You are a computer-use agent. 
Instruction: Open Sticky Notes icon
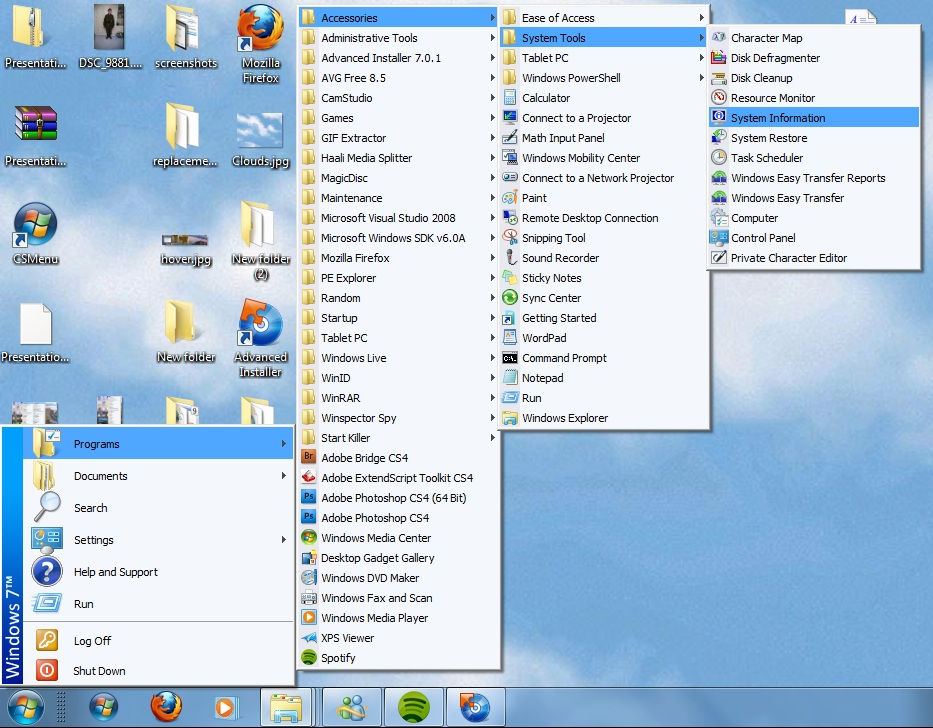[510, 278]
